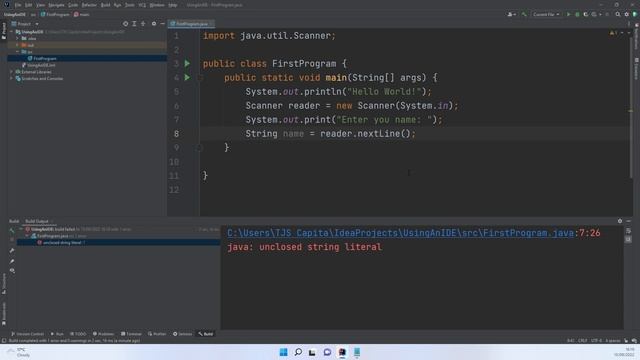
Task: Open IDE settings gear in toolbar
Action: (627, 14)
